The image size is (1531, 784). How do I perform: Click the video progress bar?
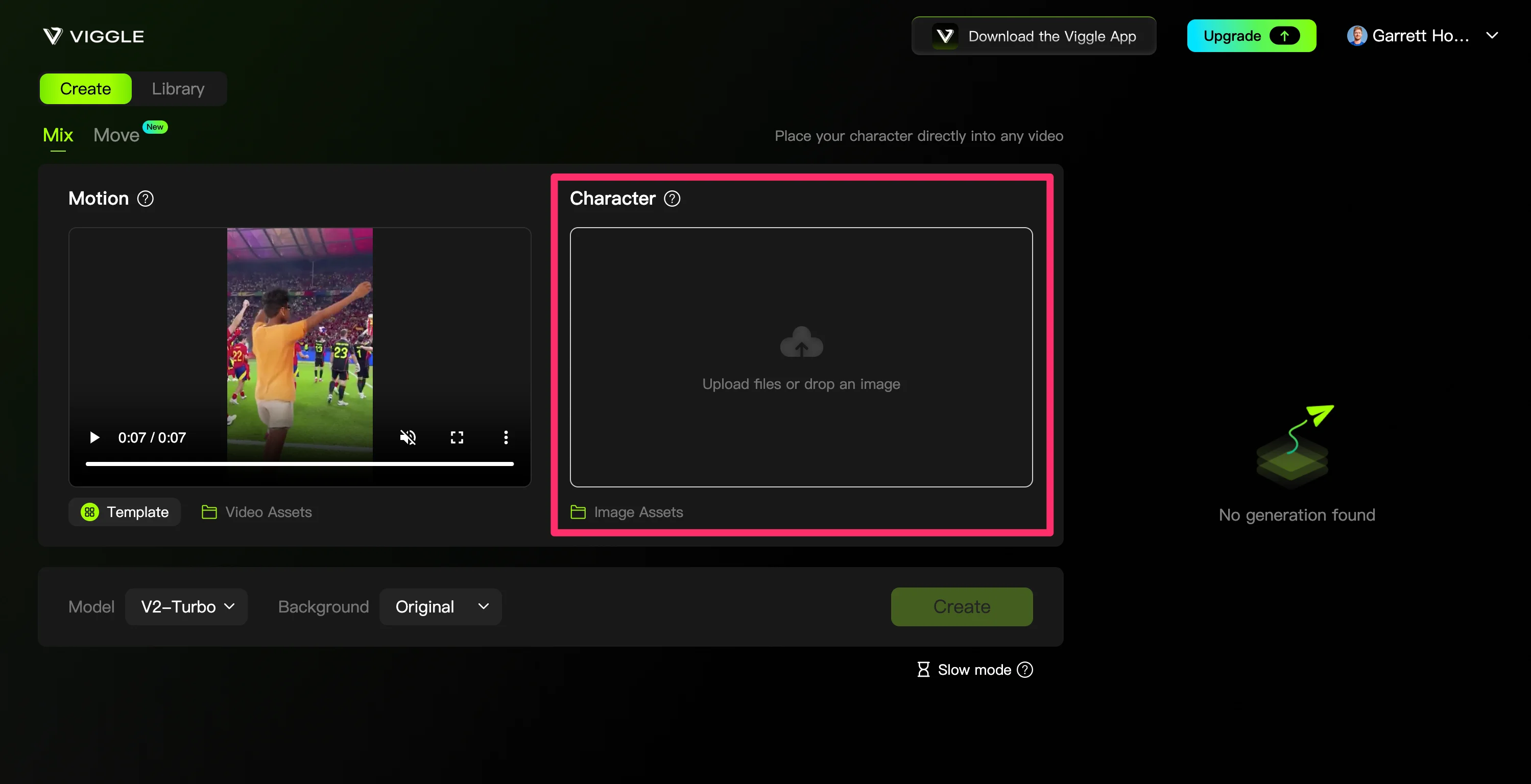pos(300,464)
